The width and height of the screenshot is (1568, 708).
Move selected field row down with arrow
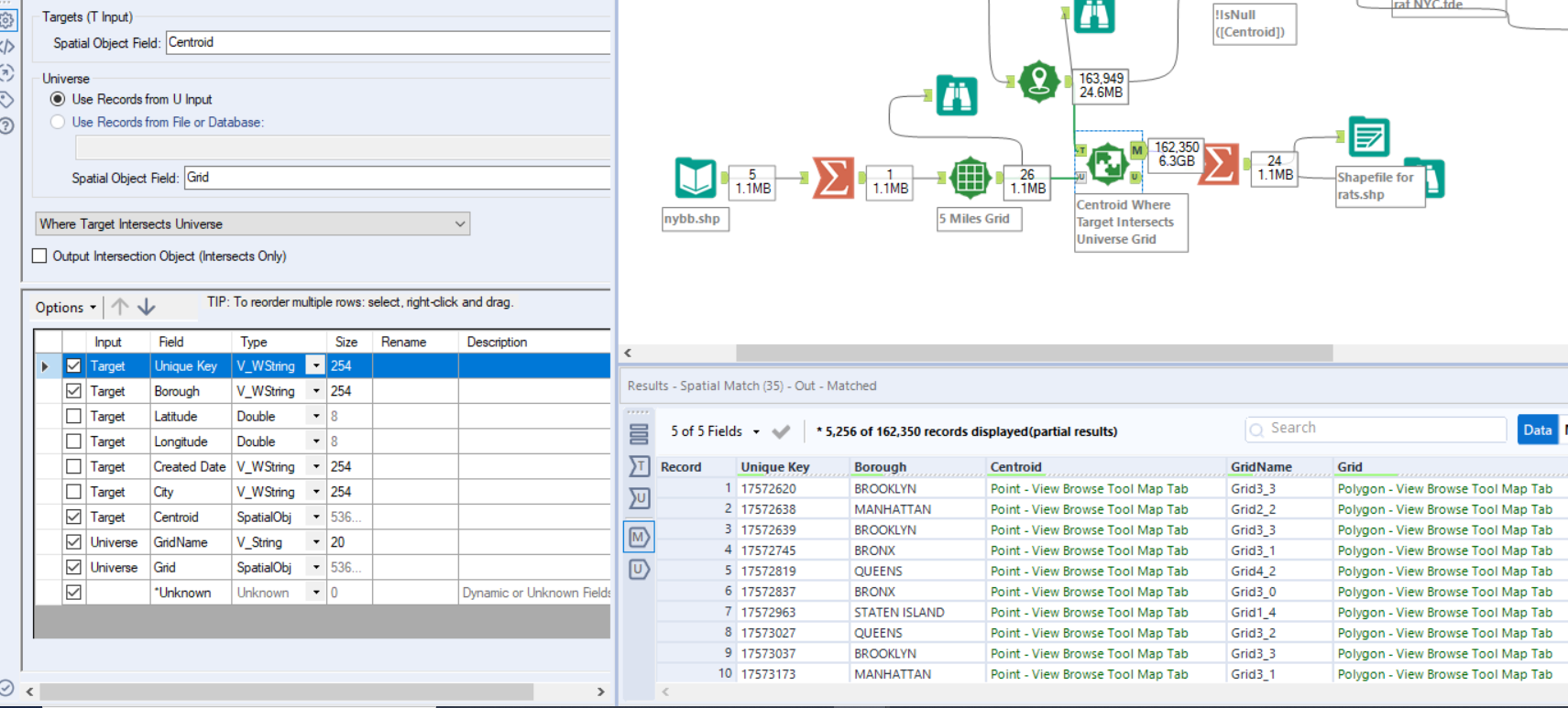pos(147,308)
